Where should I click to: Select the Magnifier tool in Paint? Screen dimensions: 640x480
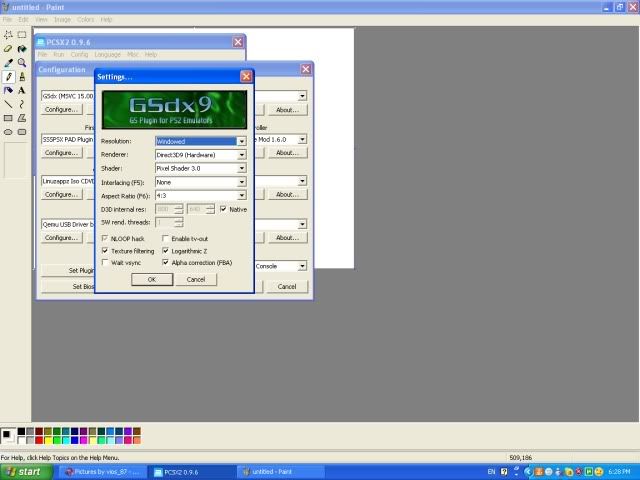22,63
